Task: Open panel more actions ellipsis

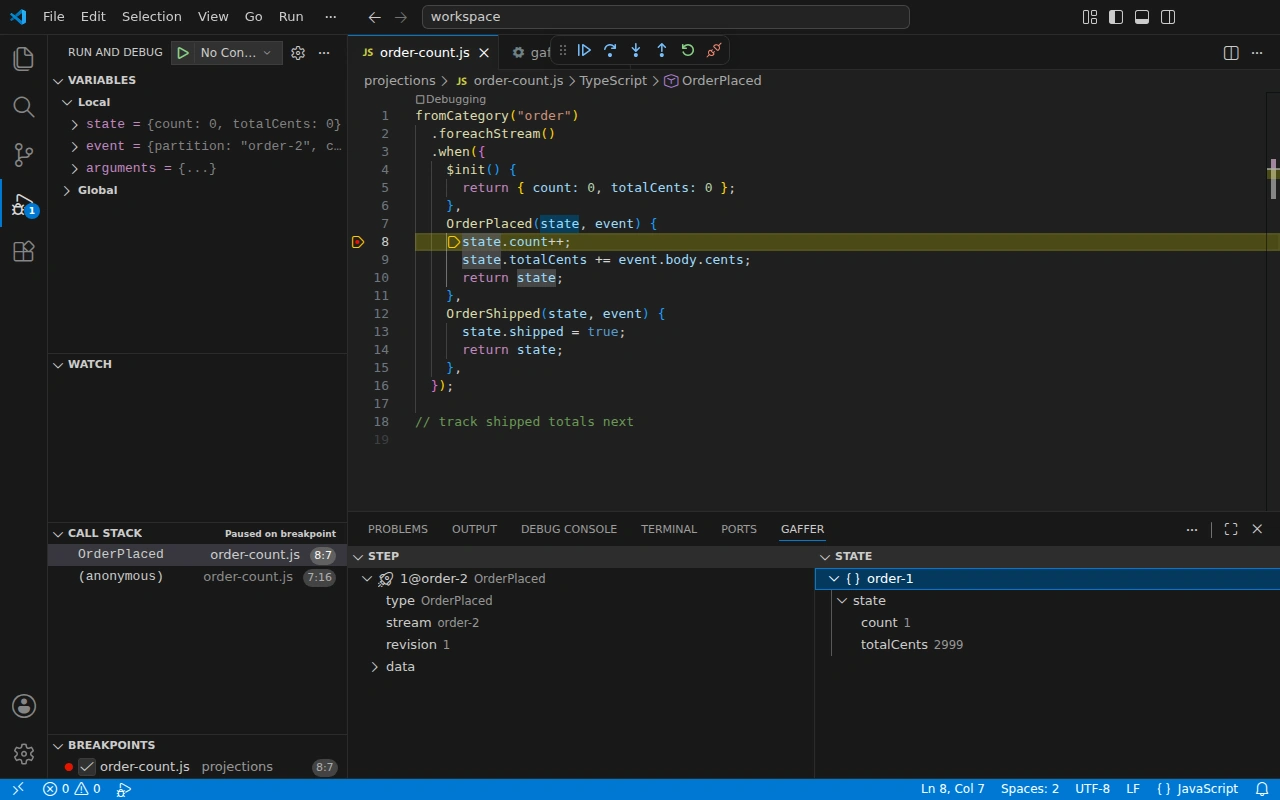Action: tap(1192, 529)
